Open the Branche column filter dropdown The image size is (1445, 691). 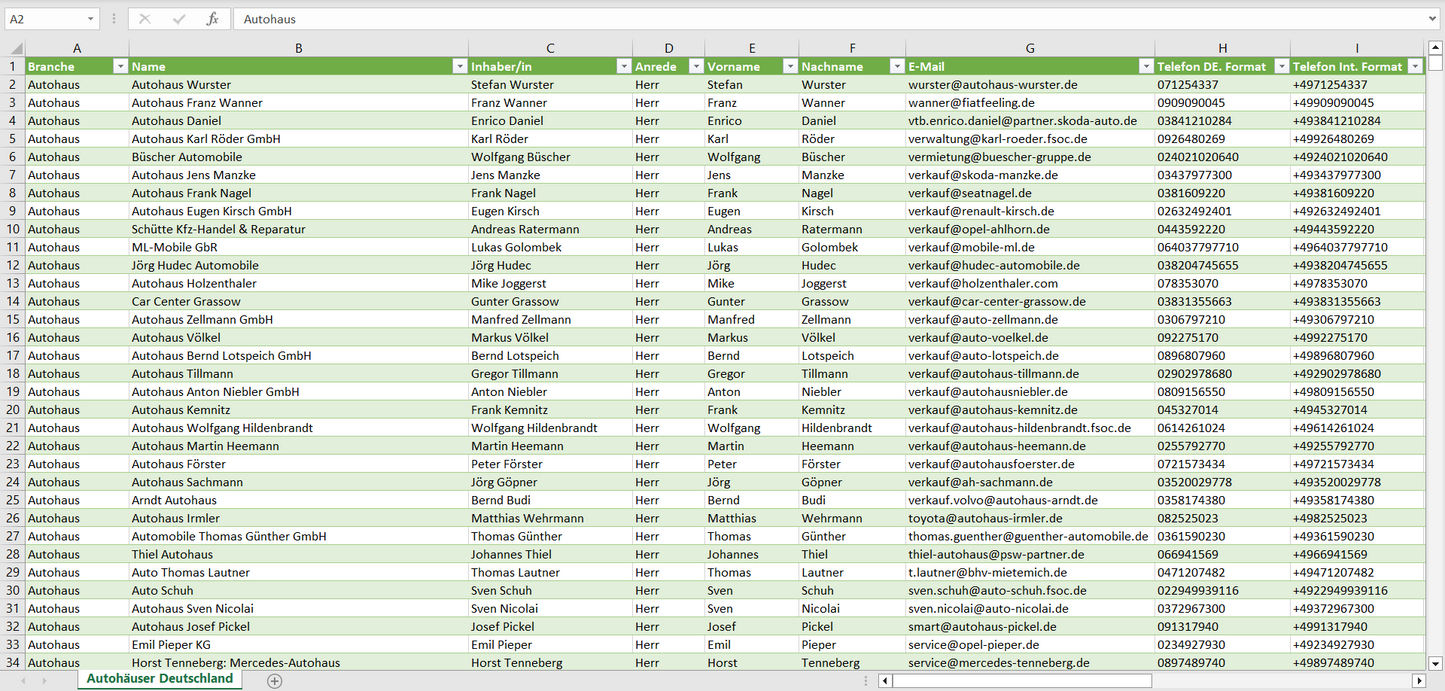tap(120, 66)
